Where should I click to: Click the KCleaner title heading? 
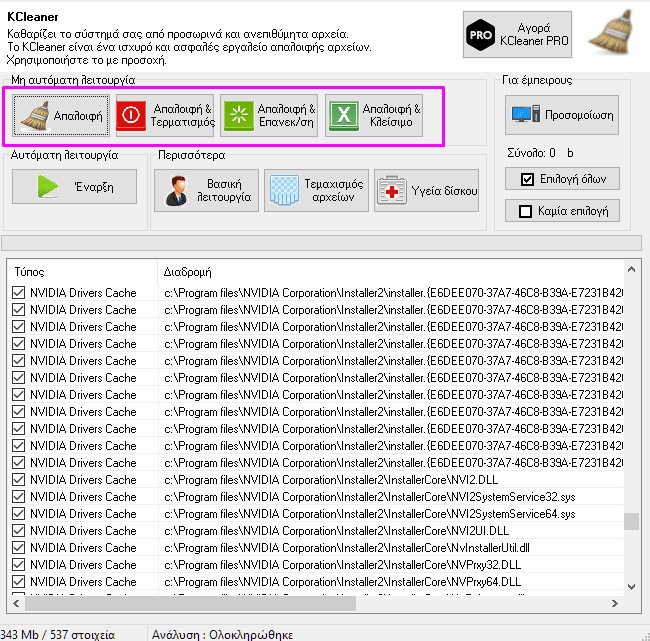(x=33, y=17)
